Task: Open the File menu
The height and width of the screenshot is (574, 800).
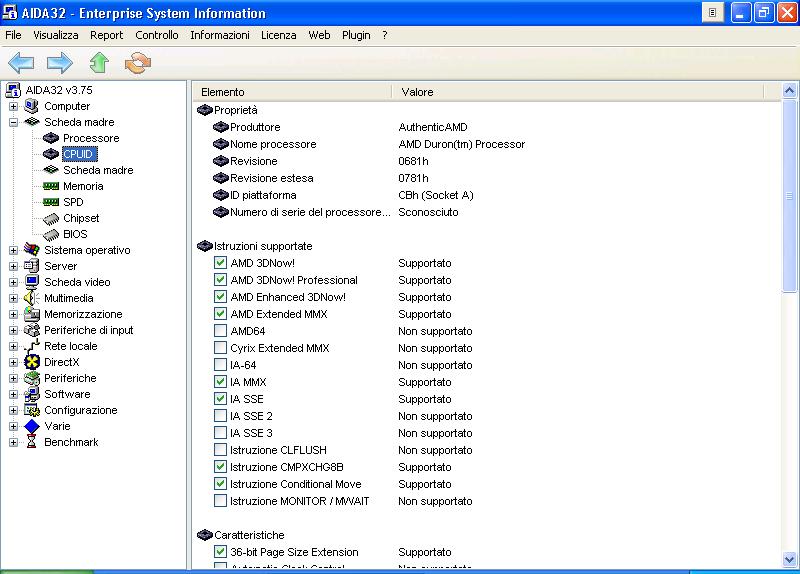Action: click(13, 35)
